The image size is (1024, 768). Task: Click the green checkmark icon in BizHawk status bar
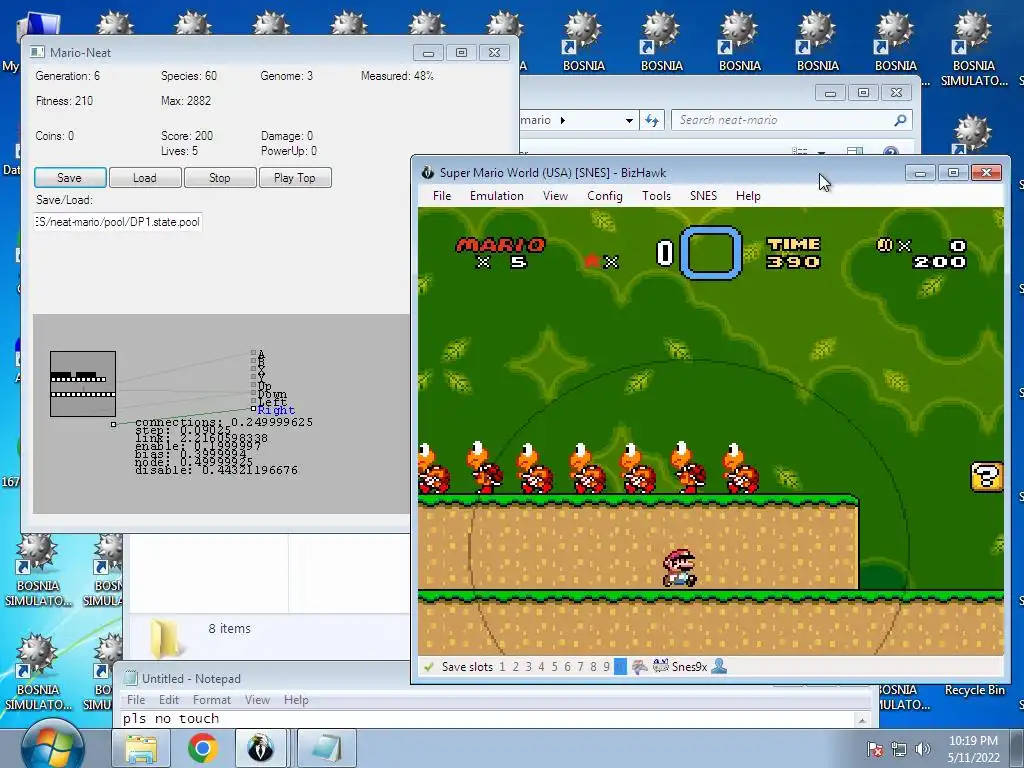[428, 667]
